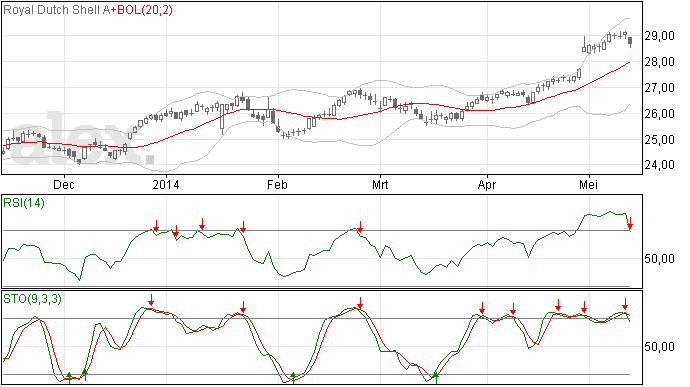
Task: Click the RSI(14) indicator label
Action: point(24,203)
